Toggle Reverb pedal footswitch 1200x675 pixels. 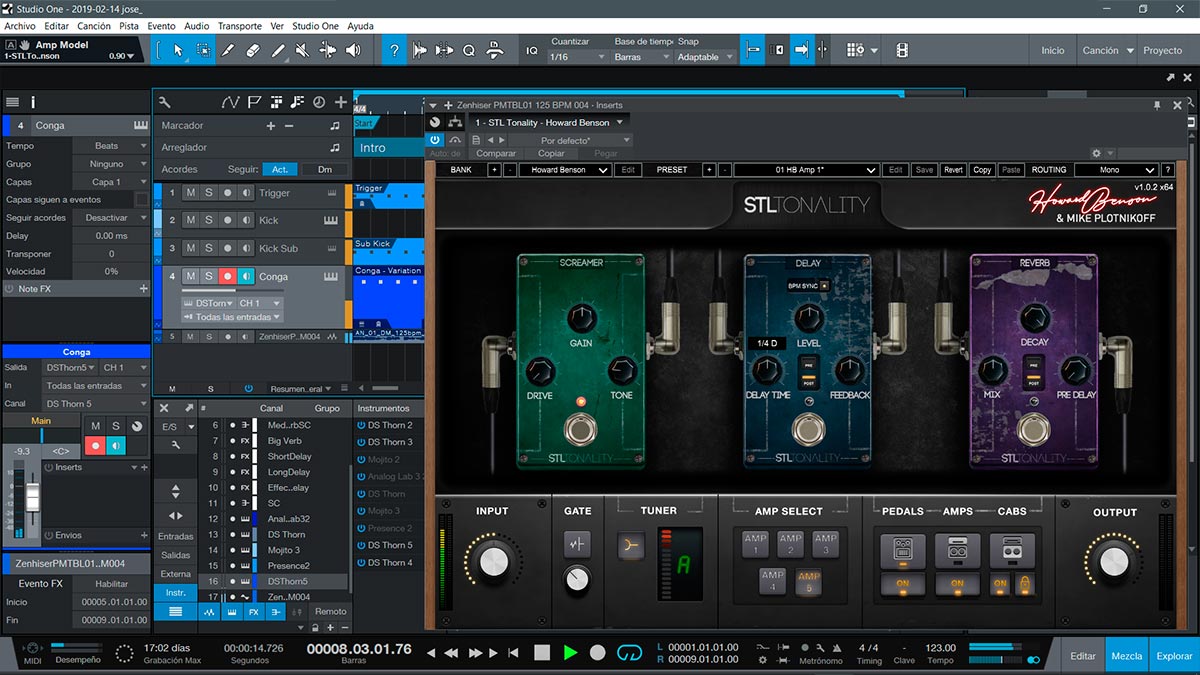(1034, 431)
